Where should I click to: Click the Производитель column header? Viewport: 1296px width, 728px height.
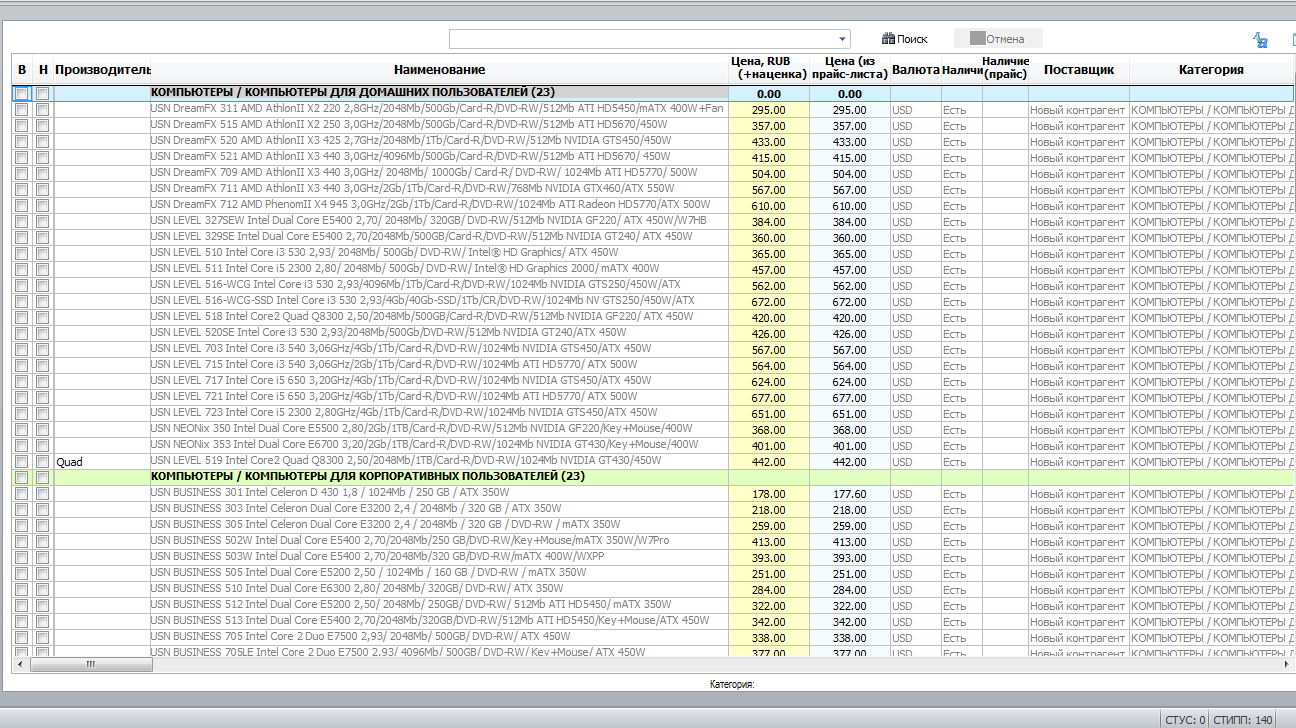[x=101, y=69]
